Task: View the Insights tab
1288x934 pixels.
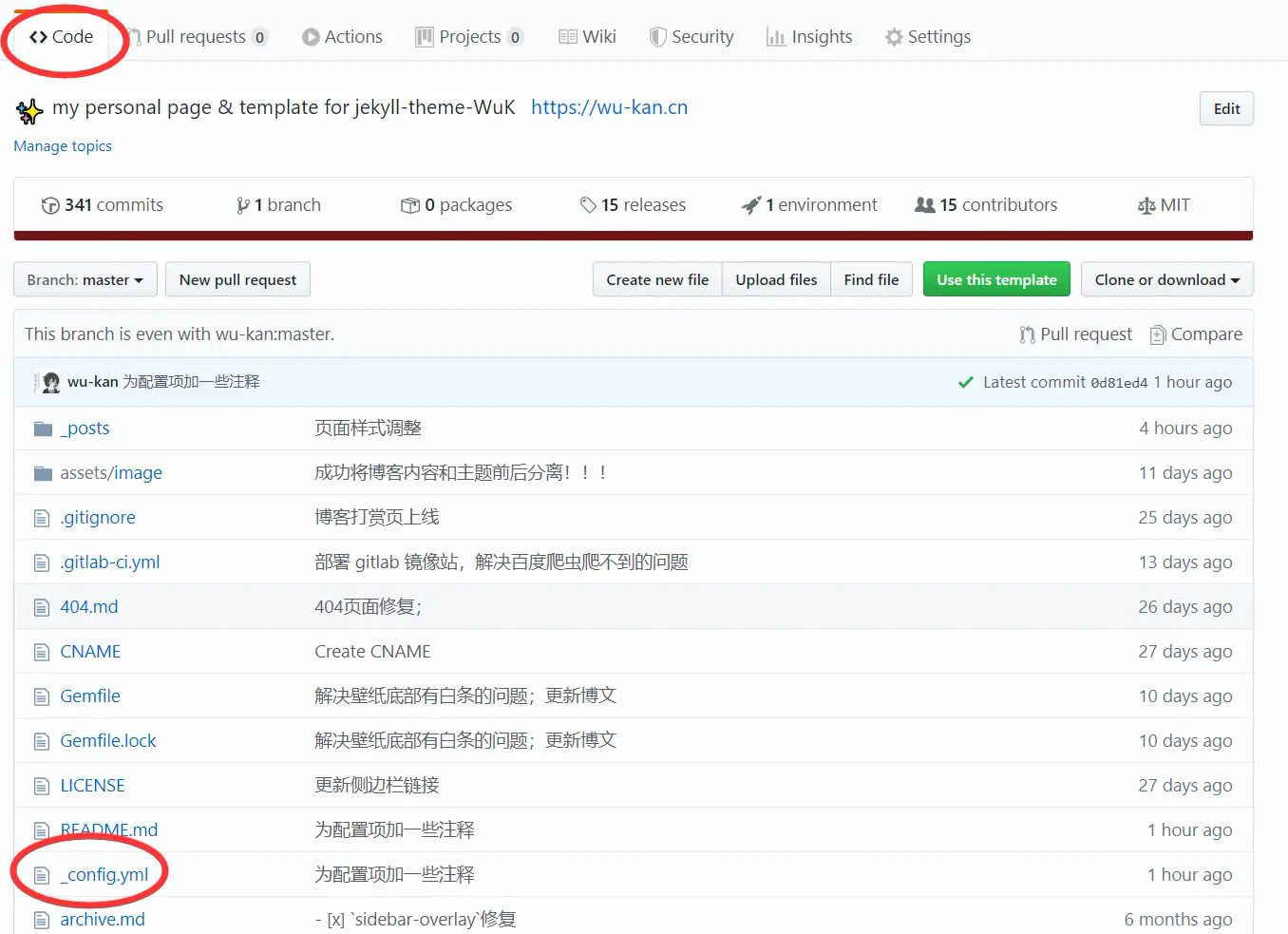Action: point(809,37)
